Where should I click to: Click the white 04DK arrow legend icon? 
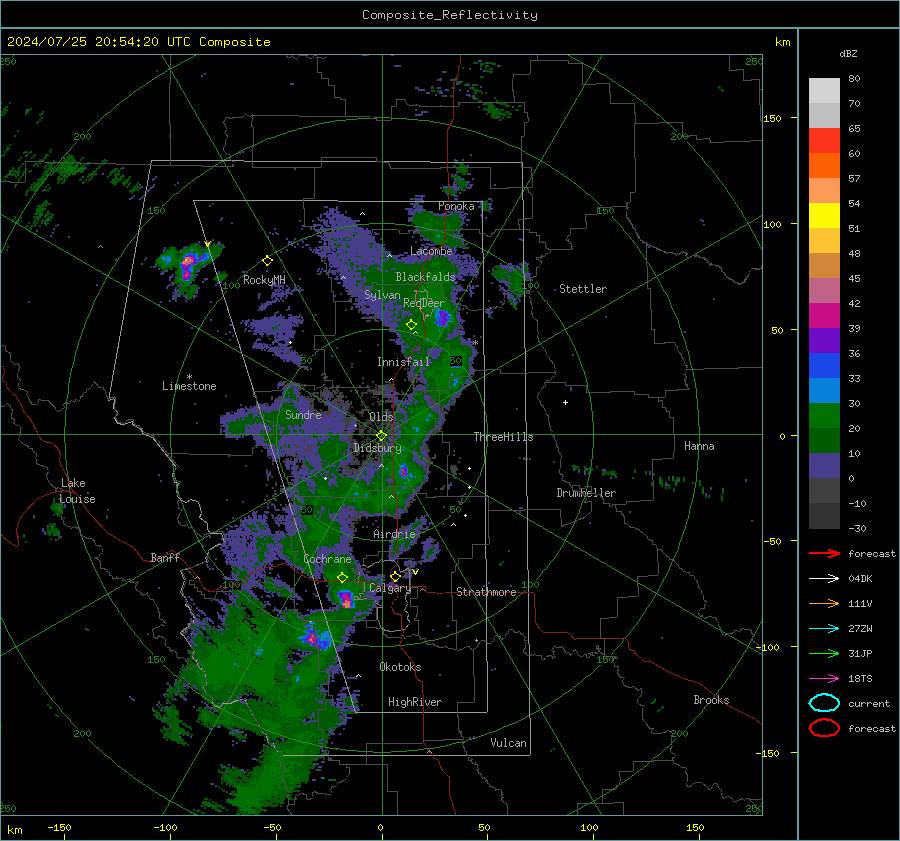[824, 578]
